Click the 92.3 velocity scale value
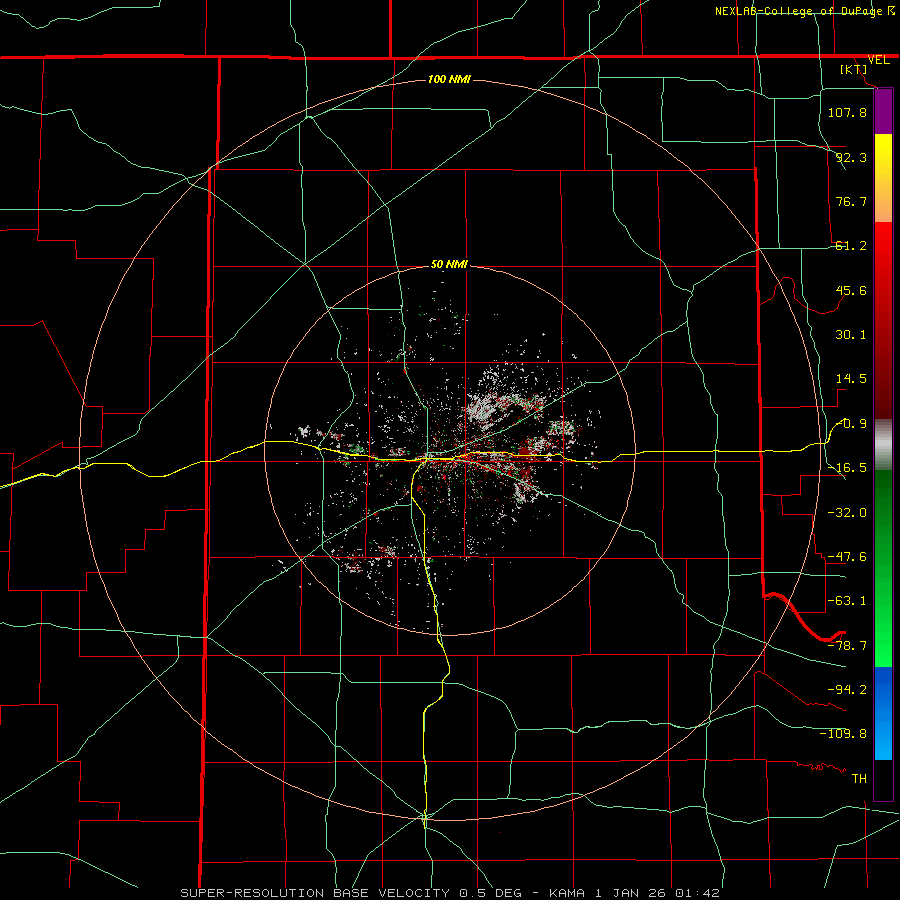 coord(851,157)
